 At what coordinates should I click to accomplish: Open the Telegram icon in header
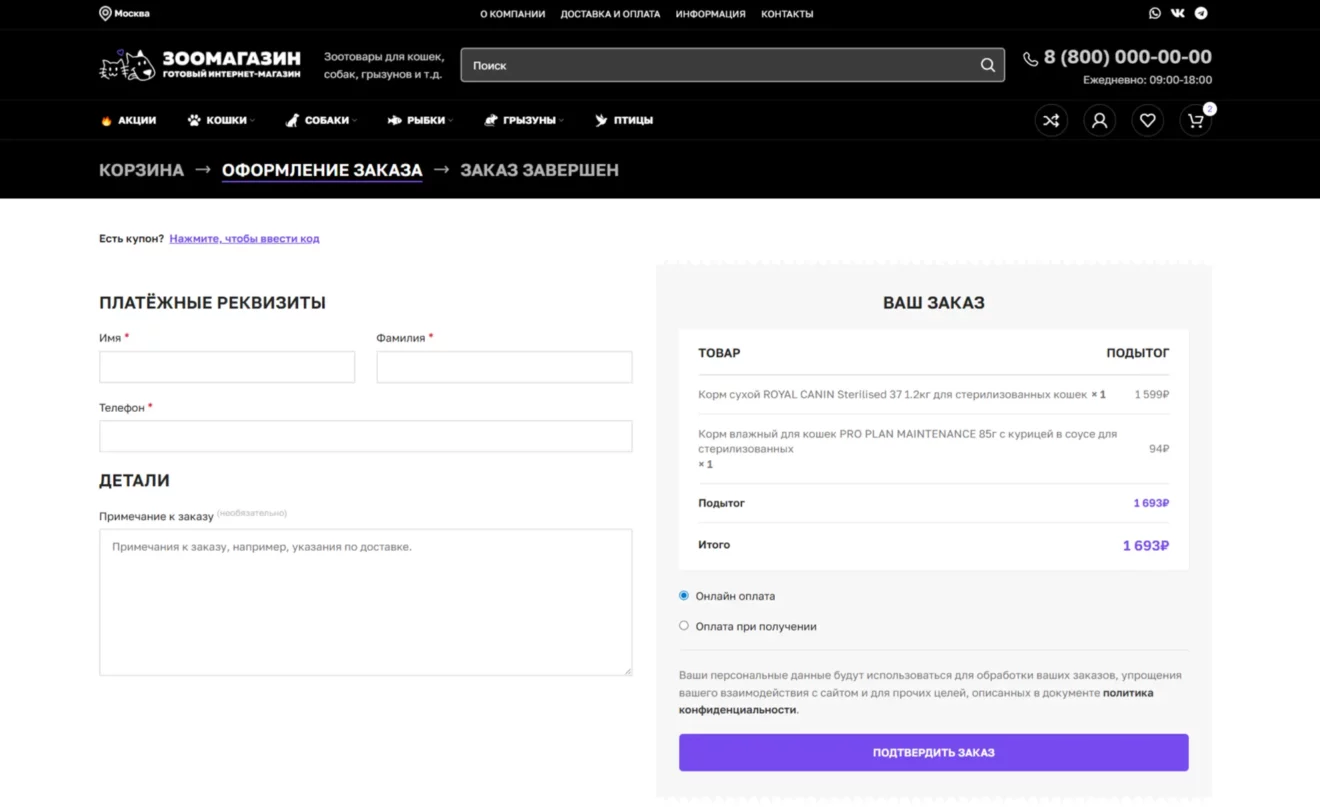pyautogui.click(x=1201, y=13)
